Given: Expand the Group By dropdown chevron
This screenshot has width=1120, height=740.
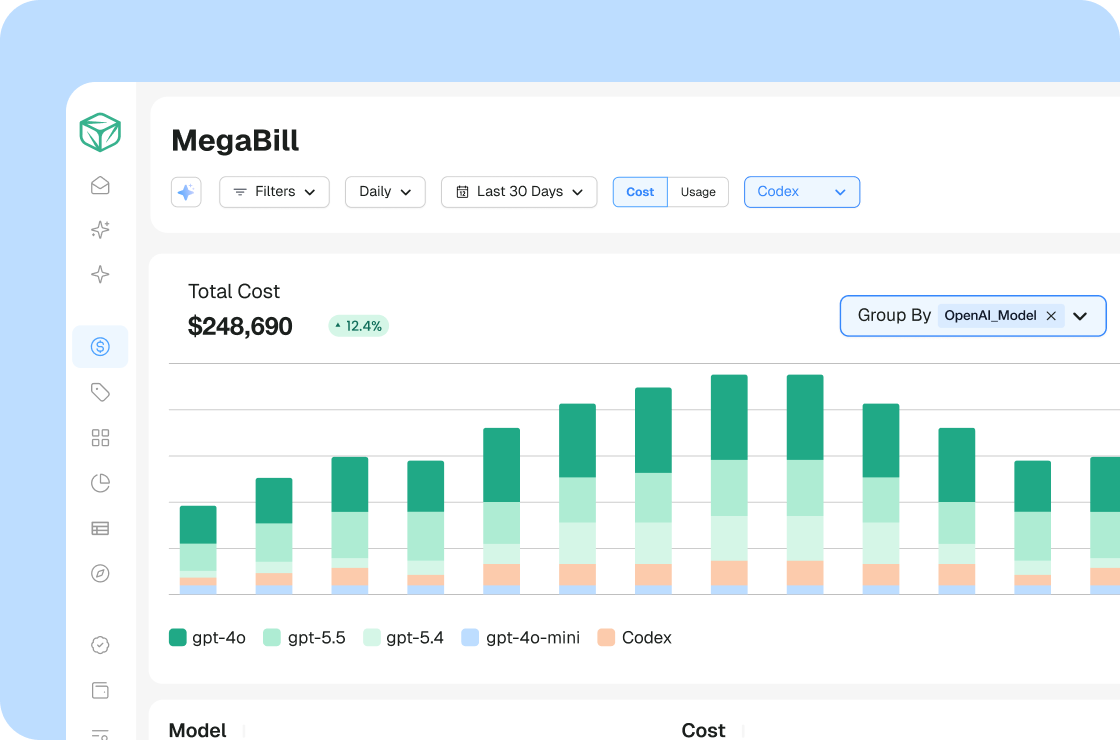Looking at the screenshot, I should [1080, 316].
